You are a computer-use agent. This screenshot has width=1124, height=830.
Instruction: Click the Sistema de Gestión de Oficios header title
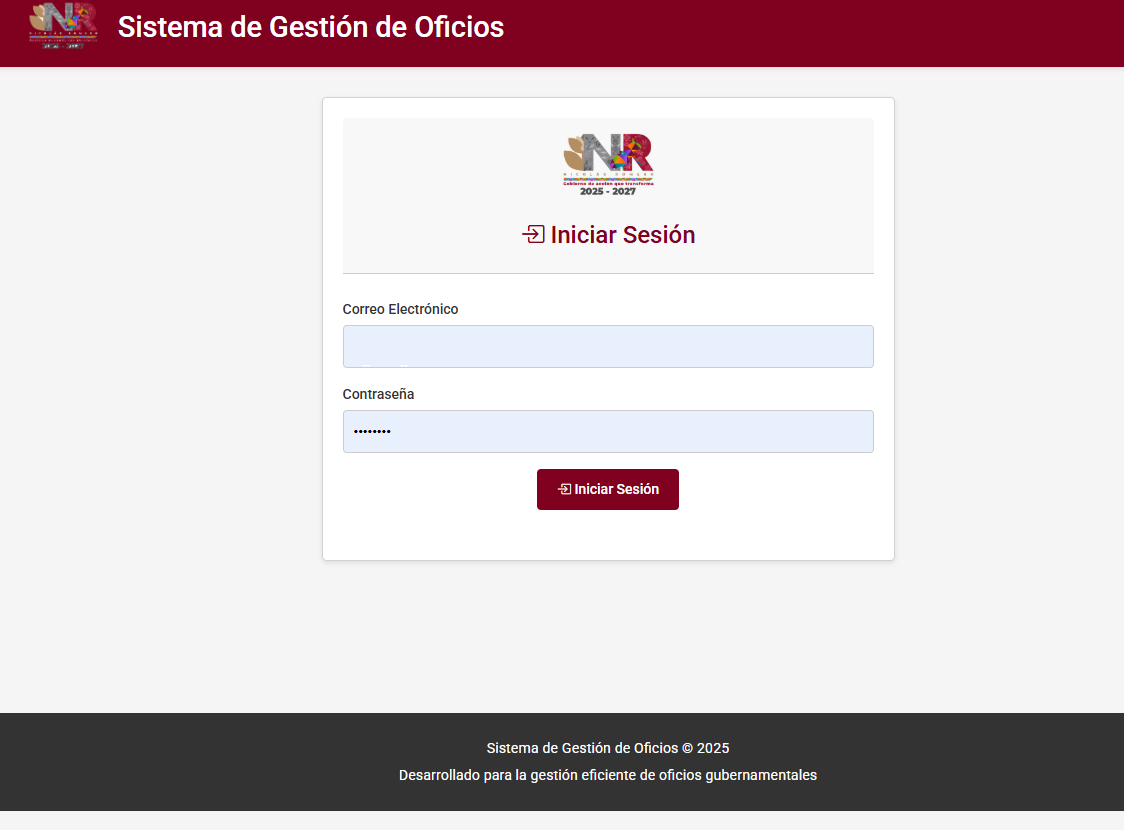click(x=310, y=27)
